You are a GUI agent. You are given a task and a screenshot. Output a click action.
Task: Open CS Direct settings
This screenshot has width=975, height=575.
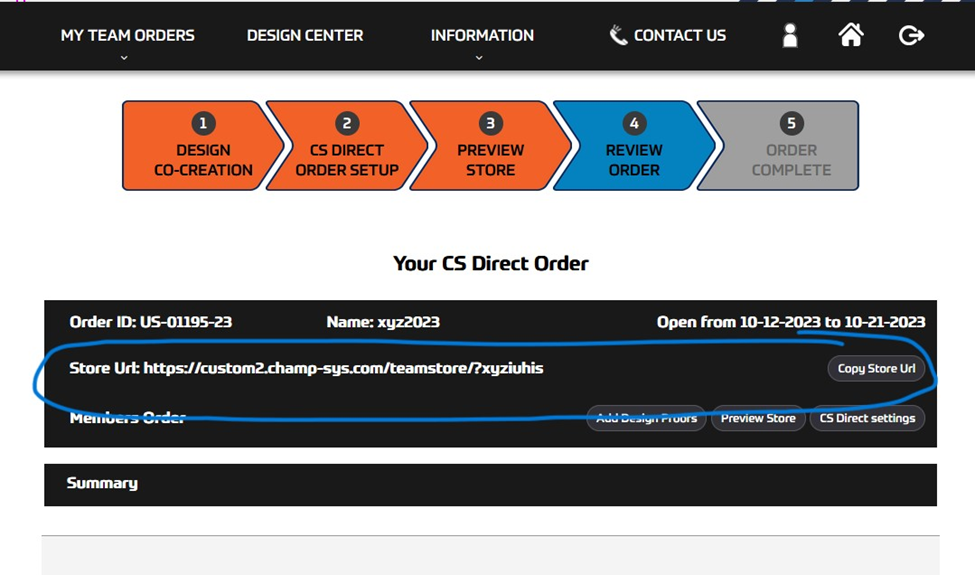click(867, 418)
